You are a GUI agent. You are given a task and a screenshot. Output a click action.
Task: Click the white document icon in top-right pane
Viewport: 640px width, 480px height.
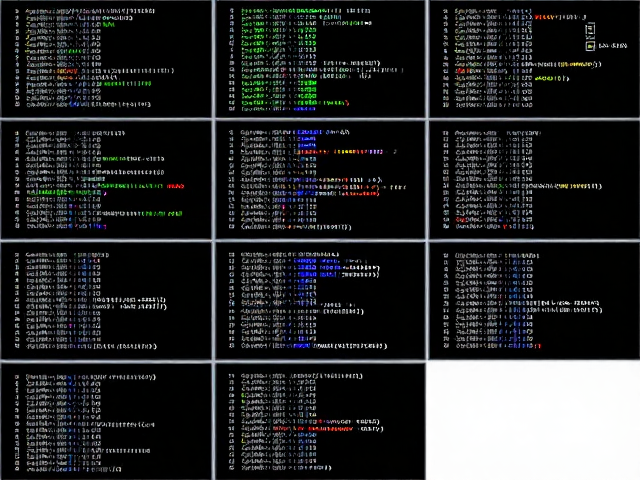[590, 29]
